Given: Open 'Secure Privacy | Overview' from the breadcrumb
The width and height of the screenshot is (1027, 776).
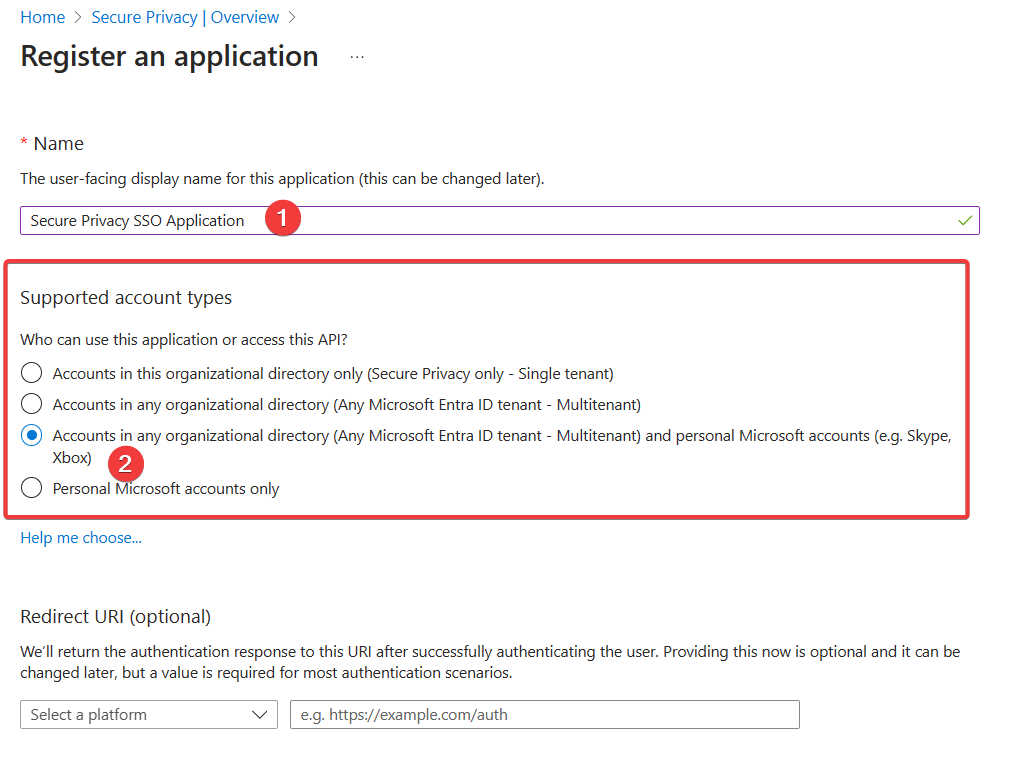Looking at the screenshot, I should click(185, 17).
